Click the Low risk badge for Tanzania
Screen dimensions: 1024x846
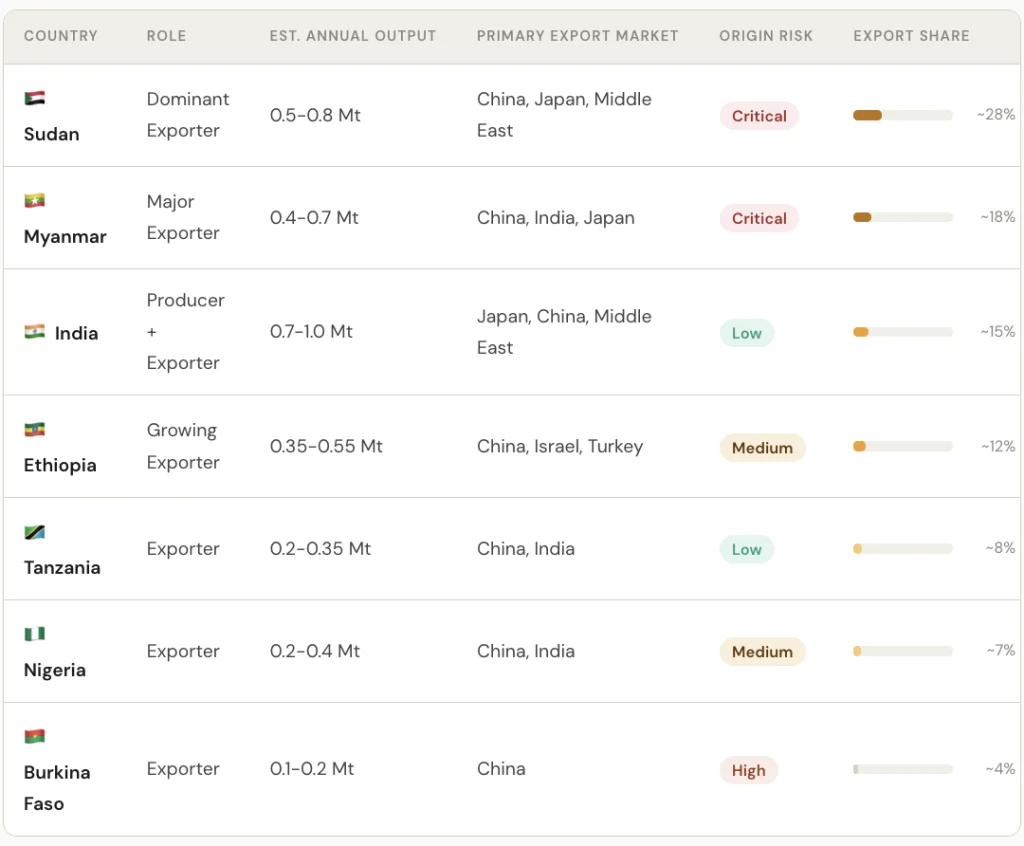click(x=746, y=549)
